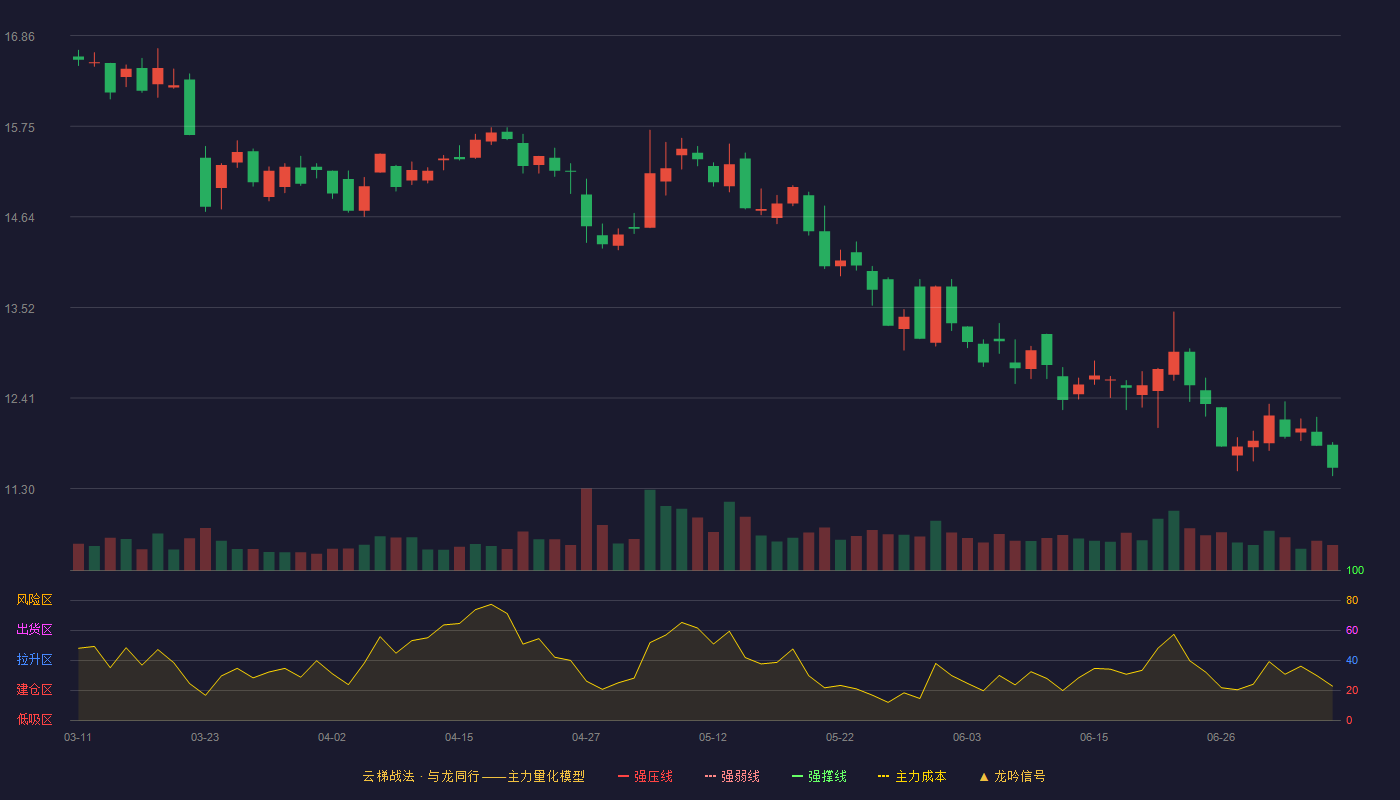
Task: Click the 03-23 date axis label
Action: point(205,737)
